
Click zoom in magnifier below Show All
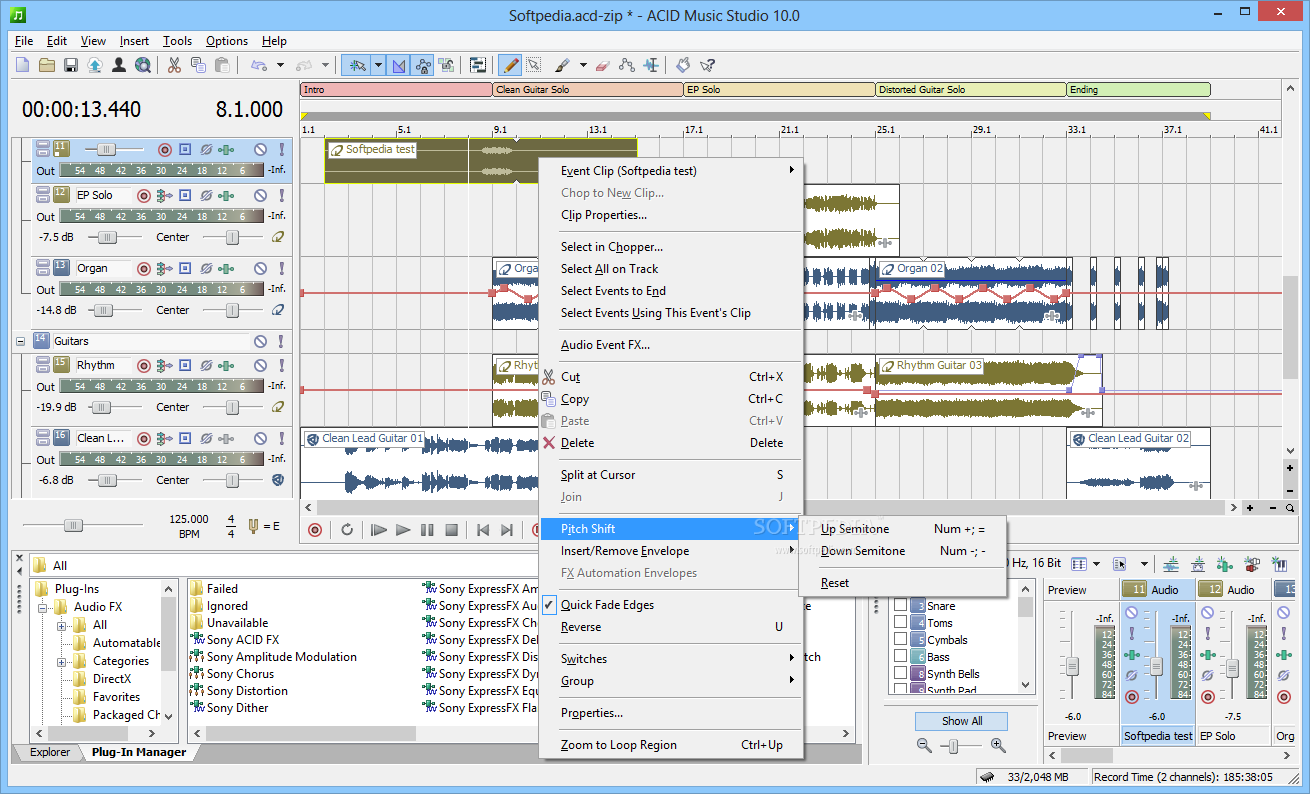[x=998, y=745]
